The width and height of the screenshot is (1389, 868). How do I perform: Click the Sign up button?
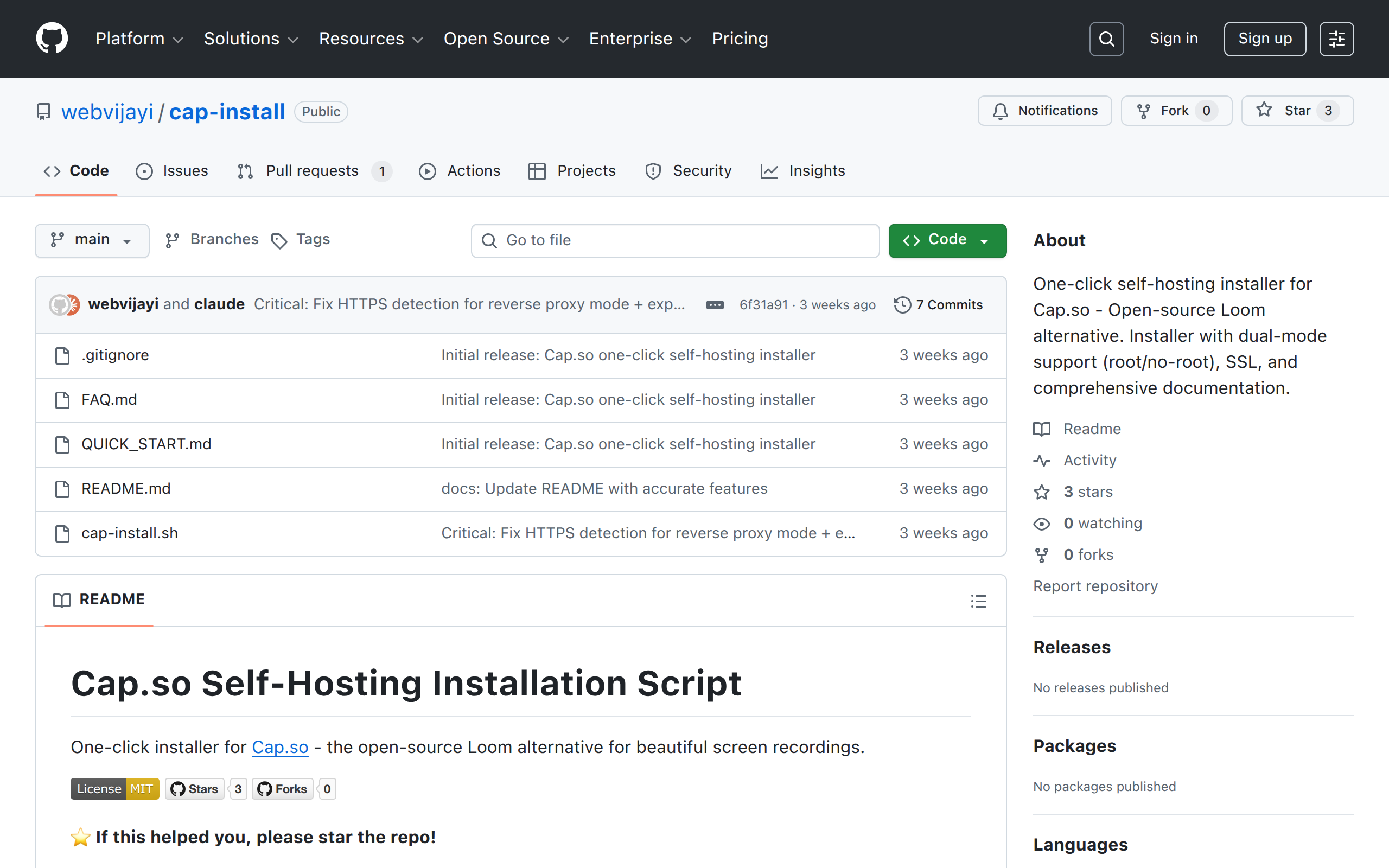(x=1265, y=39)
